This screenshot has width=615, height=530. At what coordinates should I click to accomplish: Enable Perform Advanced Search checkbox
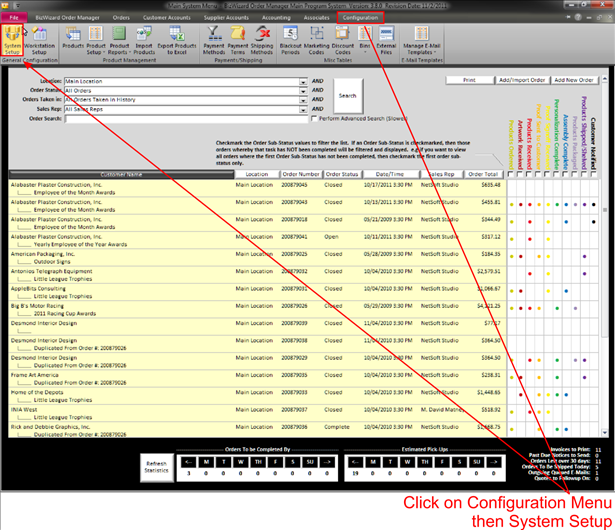[x=316, y=118]
